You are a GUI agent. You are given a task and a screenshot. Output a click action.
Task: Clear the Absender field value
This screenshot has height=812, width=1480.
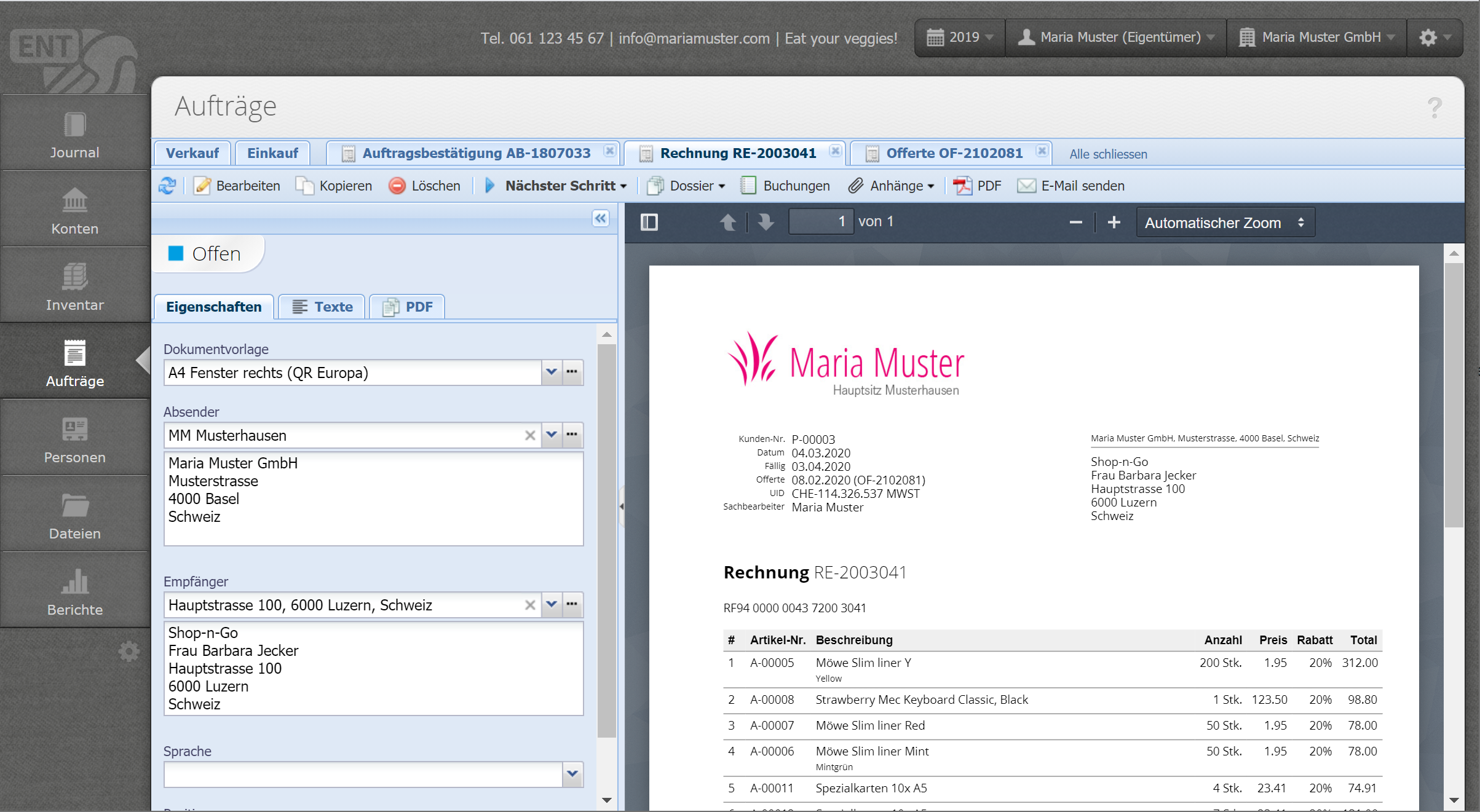pos(530,435)
